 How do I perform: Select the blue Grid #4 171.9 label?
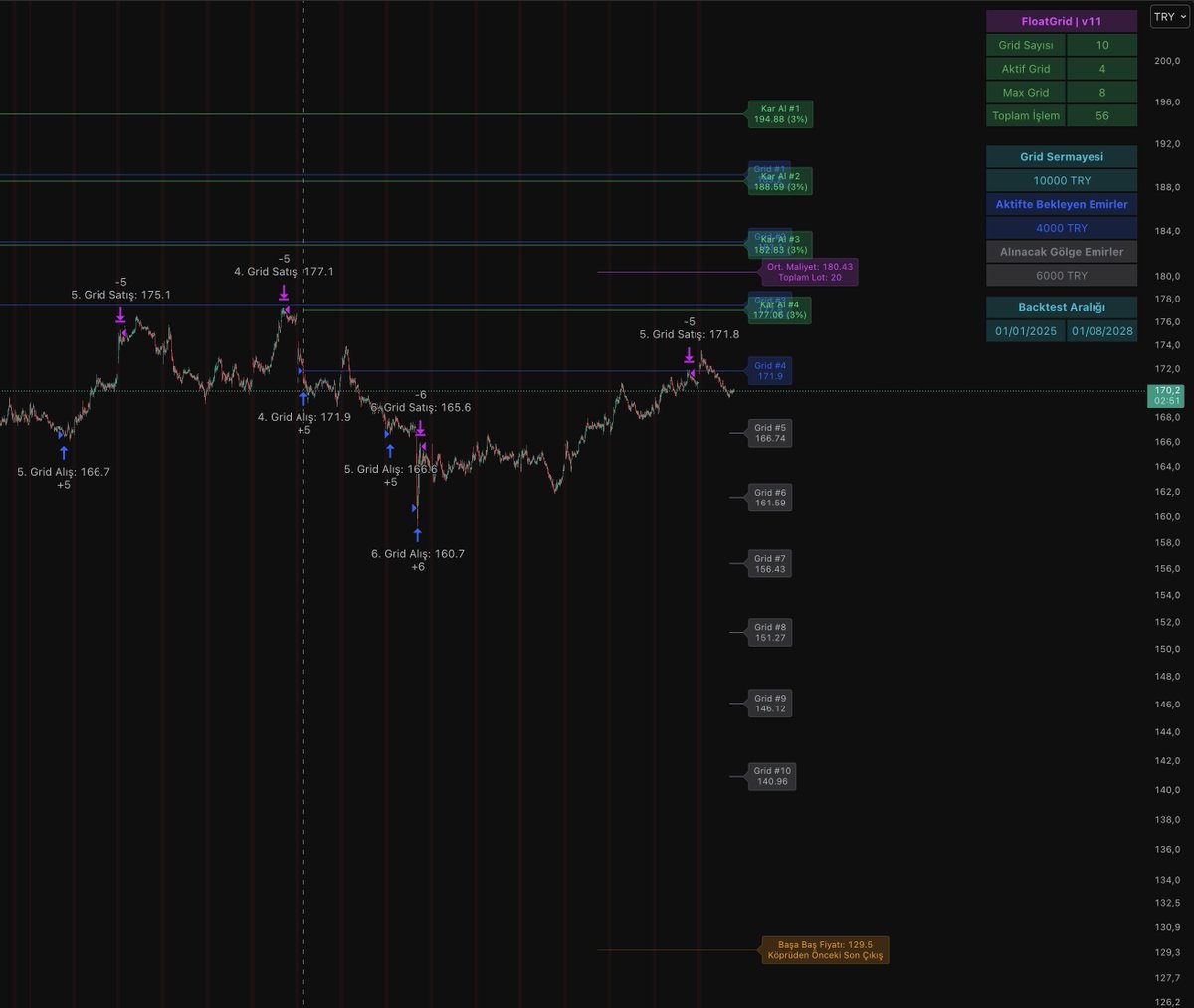click(770, 371)
